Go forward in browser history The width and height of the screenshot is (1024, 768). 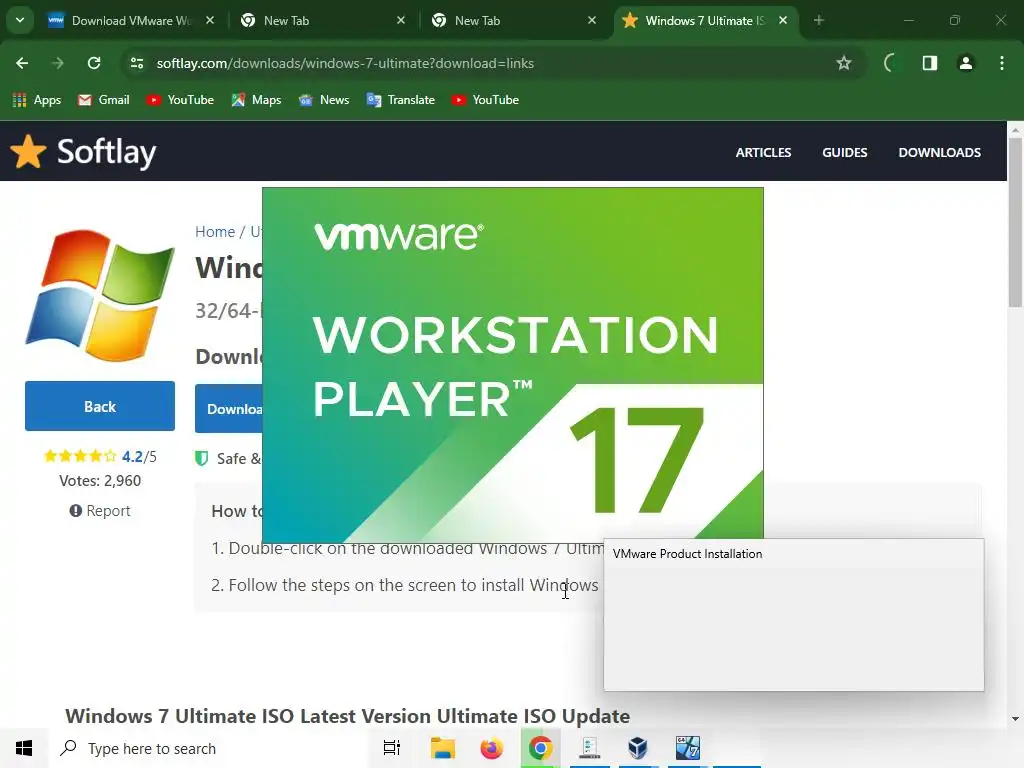(x=58, y=63)
